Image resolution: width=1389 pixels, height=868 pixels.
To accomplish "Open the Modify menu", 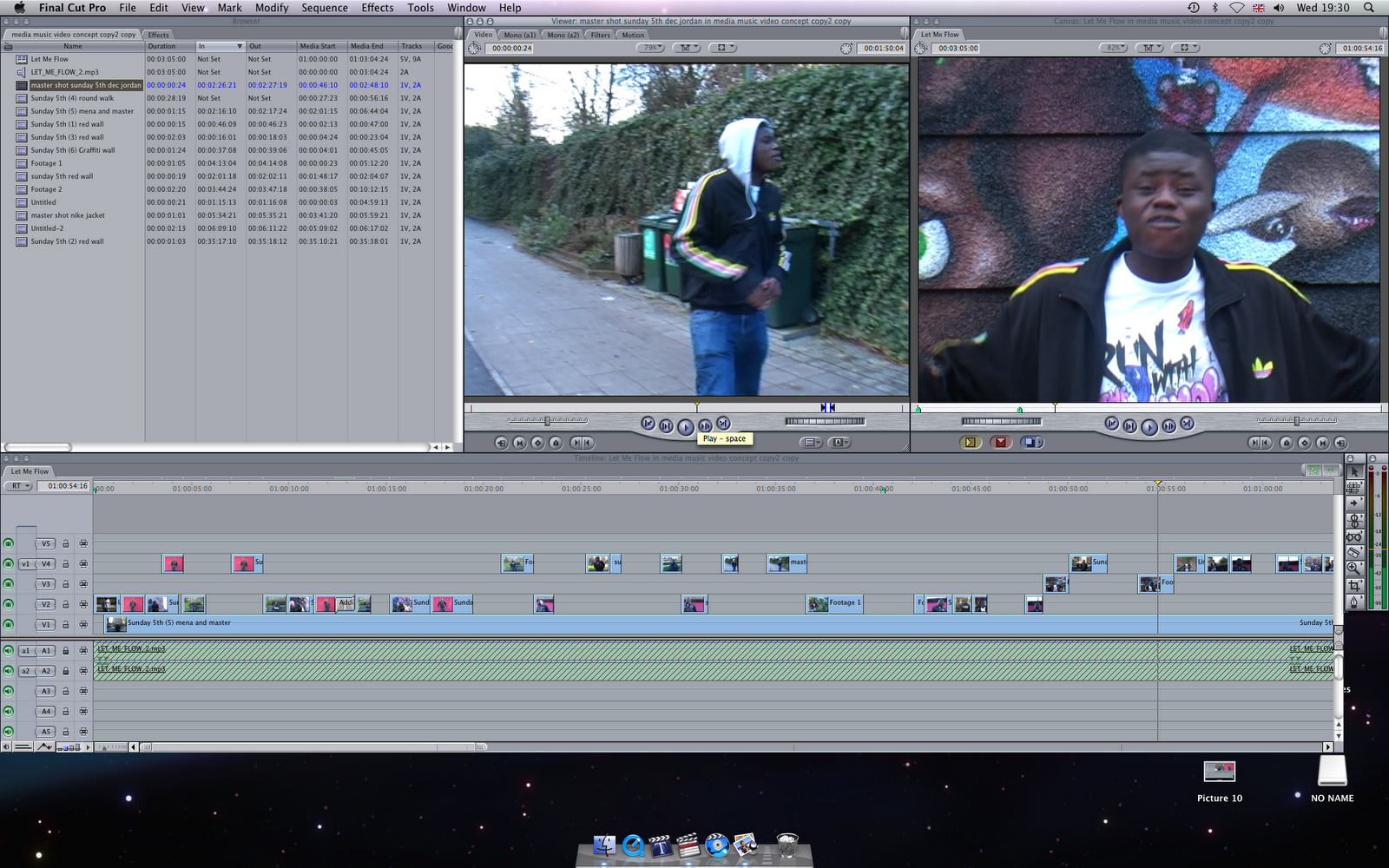I will (272, 8).
